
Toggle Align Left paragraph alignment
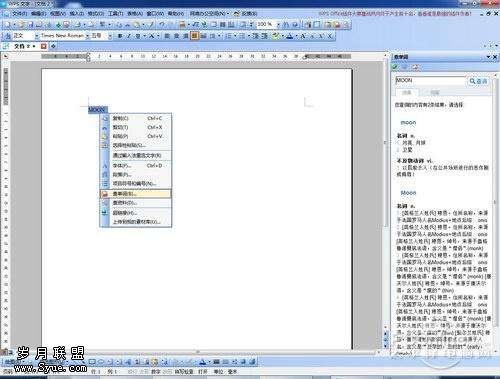click(x=167, y=36)
